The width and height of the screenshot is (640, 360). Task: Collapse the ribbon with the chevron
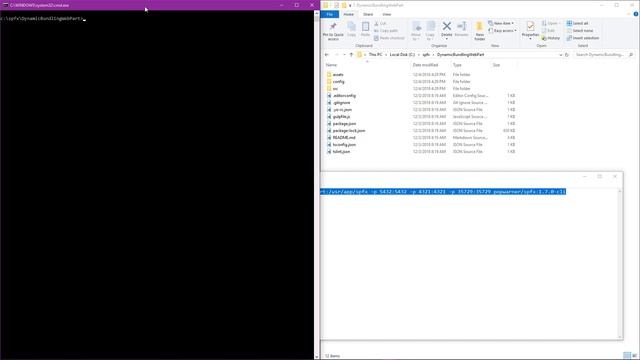click(x=629, y=14)
